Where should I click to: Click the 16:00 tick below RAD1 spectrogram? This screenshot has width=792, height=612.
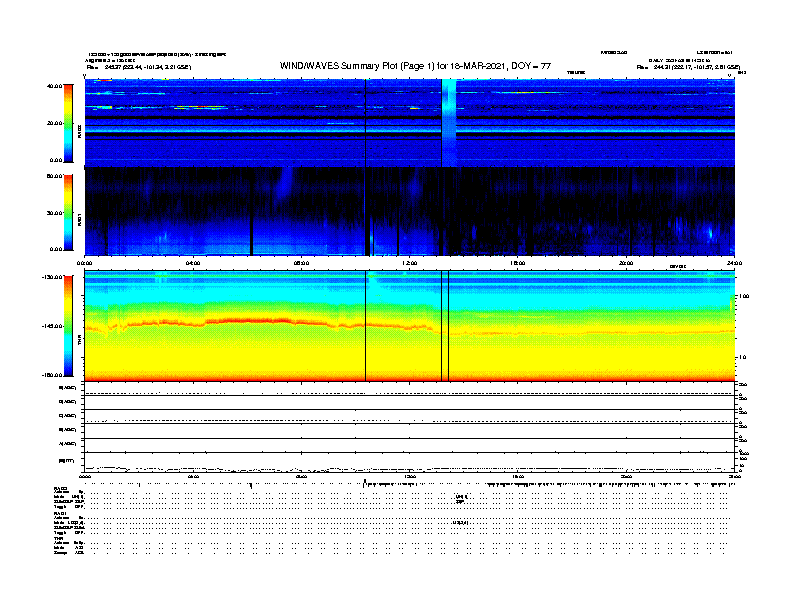pyautogui.click(x=518, y=263)
